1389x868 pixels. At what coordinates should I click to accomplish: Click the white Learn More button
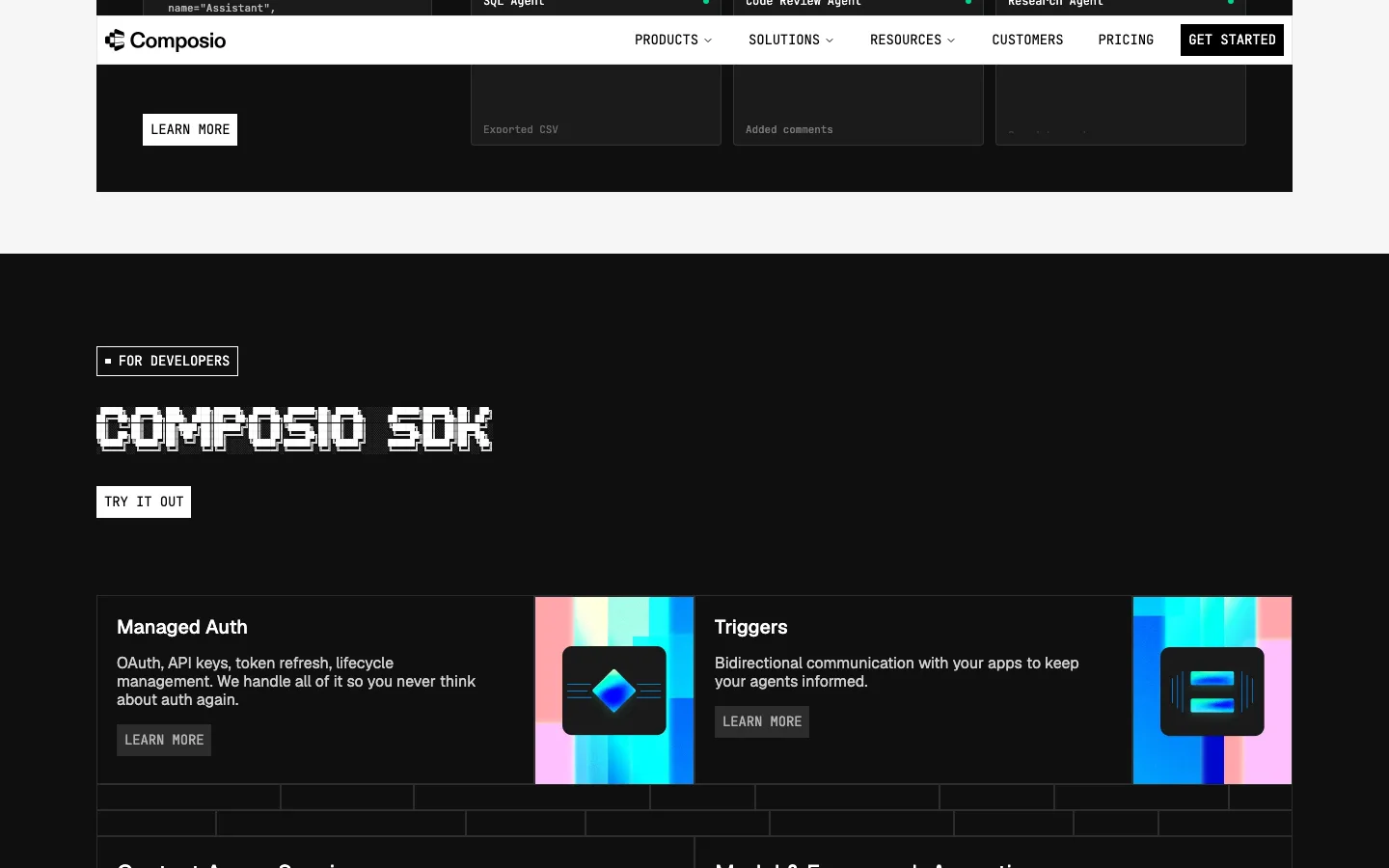point(190,129)
